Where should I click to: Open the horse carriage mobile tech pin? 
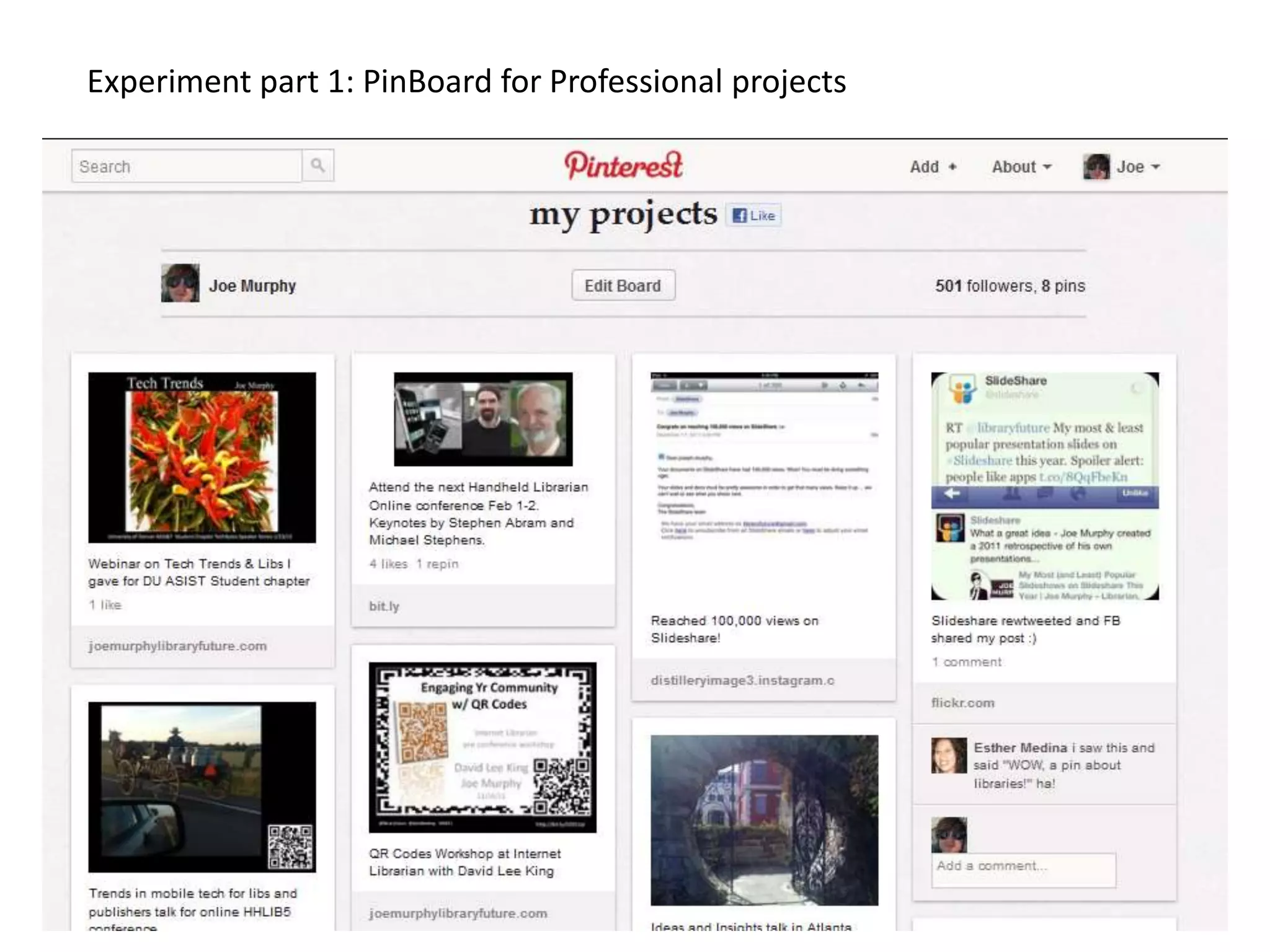pos(202,787)
